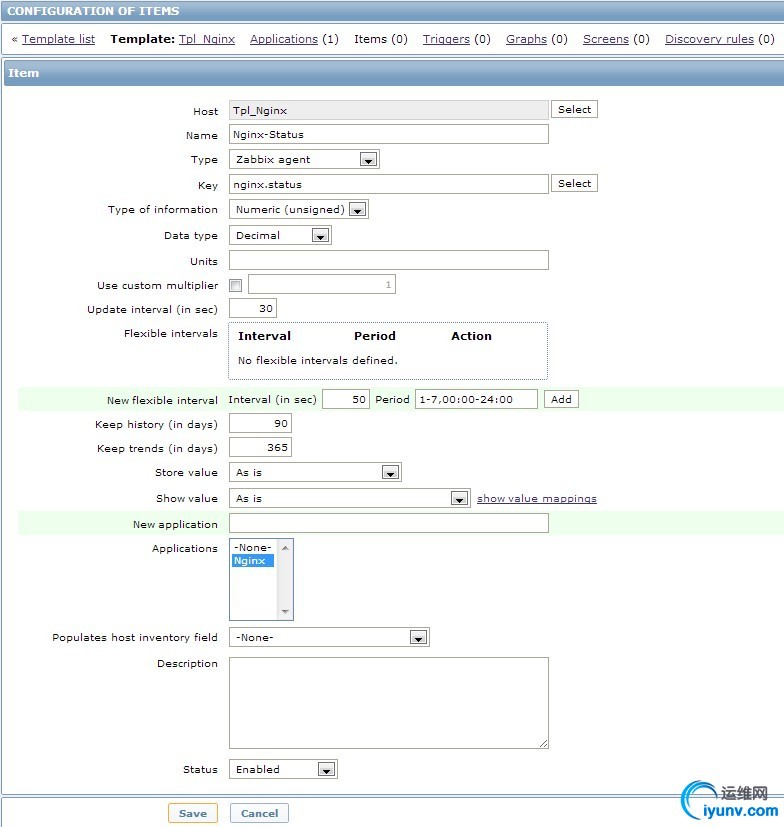Open the Screens (0) tab link
Image resolution: width=784 pixels, height=827 pixels.
pos(606,39)
